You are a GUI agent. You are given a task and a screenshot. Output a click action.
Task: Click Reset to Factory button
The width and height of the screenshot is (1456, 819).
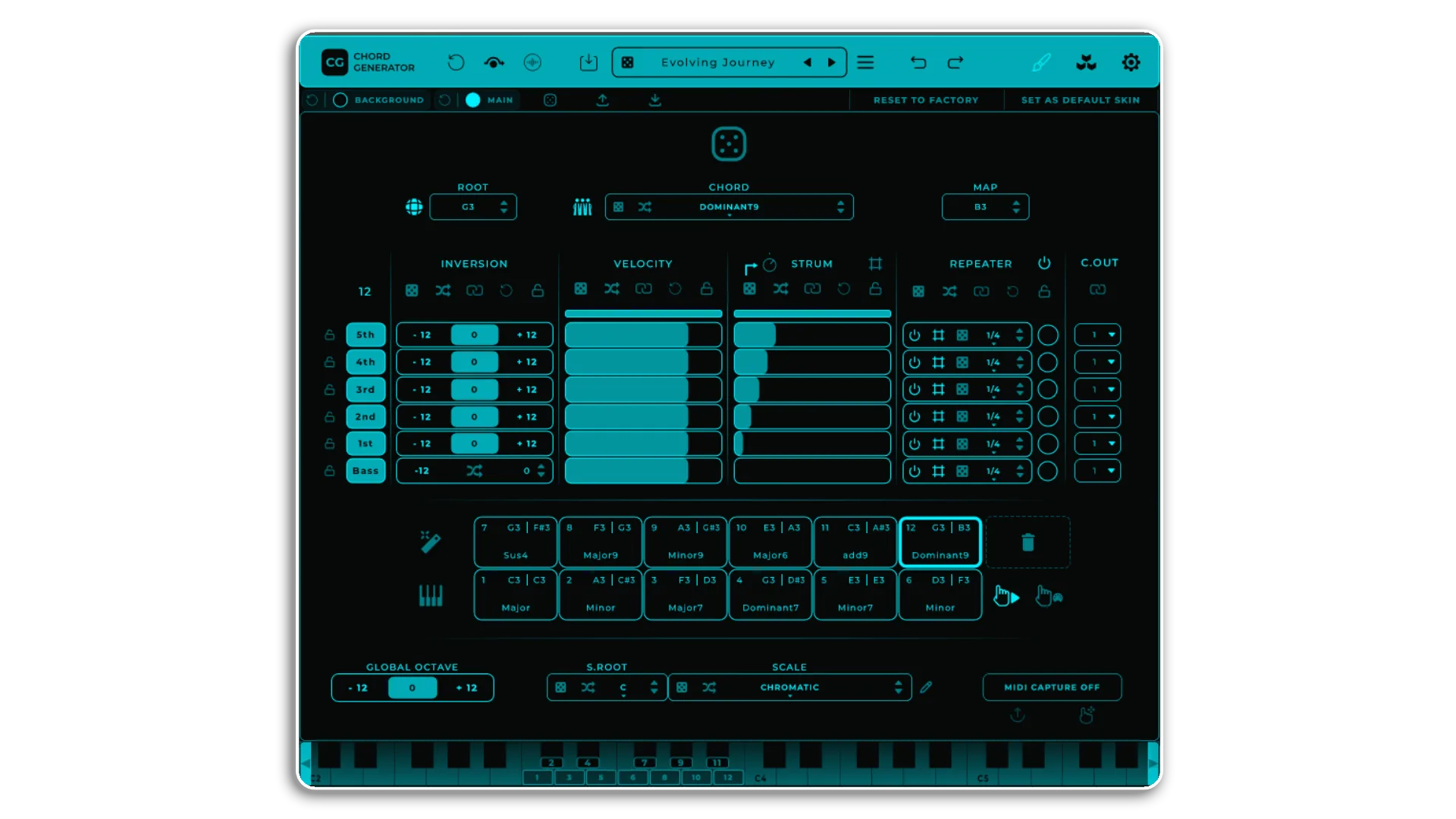[926, 100]
